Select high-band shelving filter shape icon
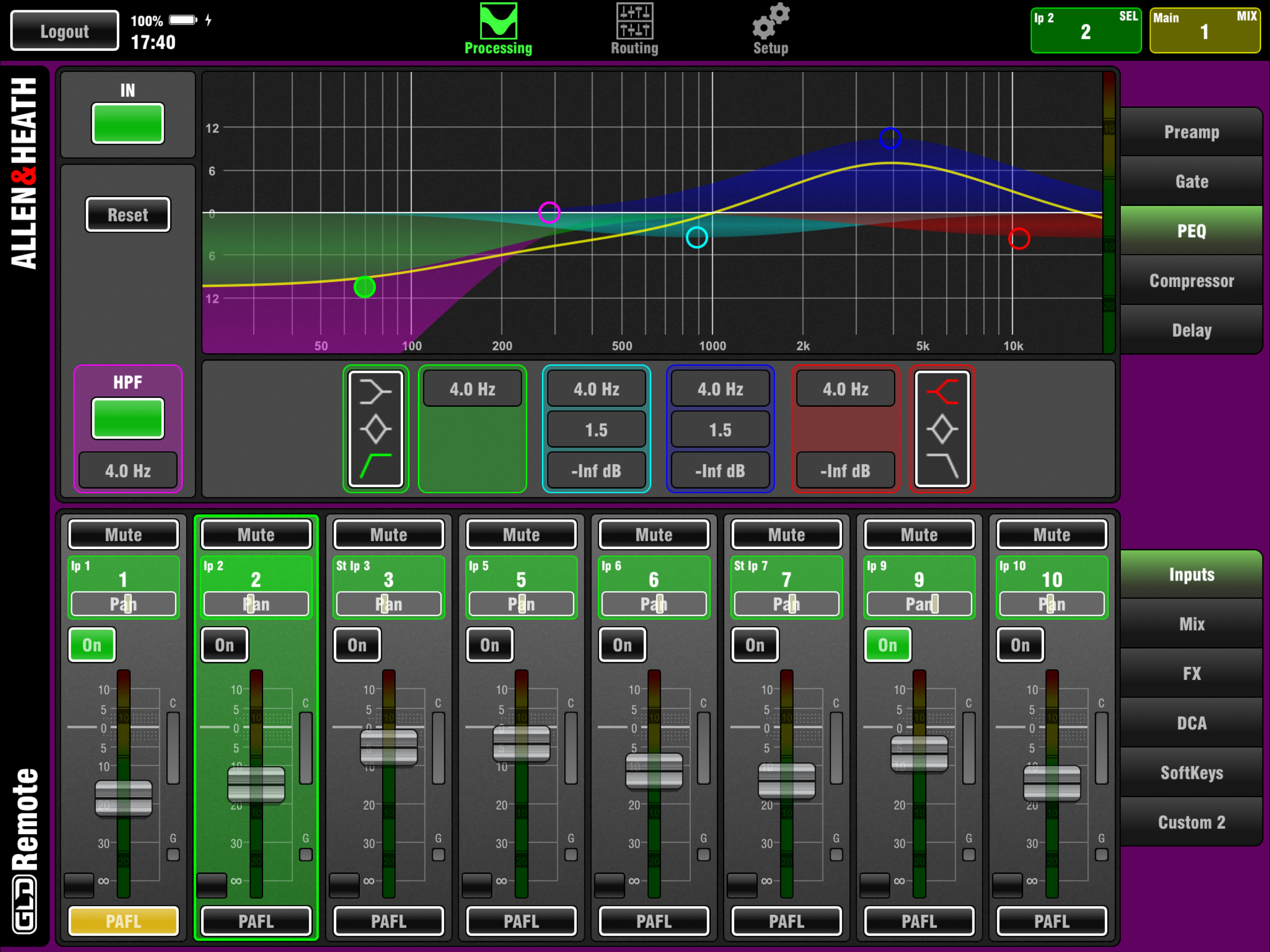This screenshot has height=952, width=1270. point(942,392)
